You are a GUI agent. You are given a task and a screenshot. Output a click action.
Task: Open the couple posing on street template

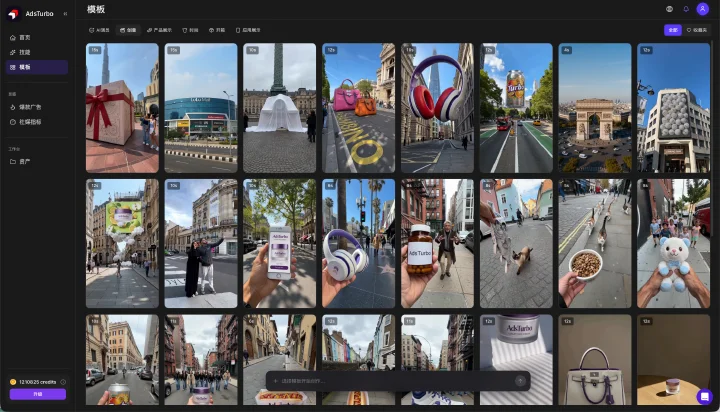point(201,243)
